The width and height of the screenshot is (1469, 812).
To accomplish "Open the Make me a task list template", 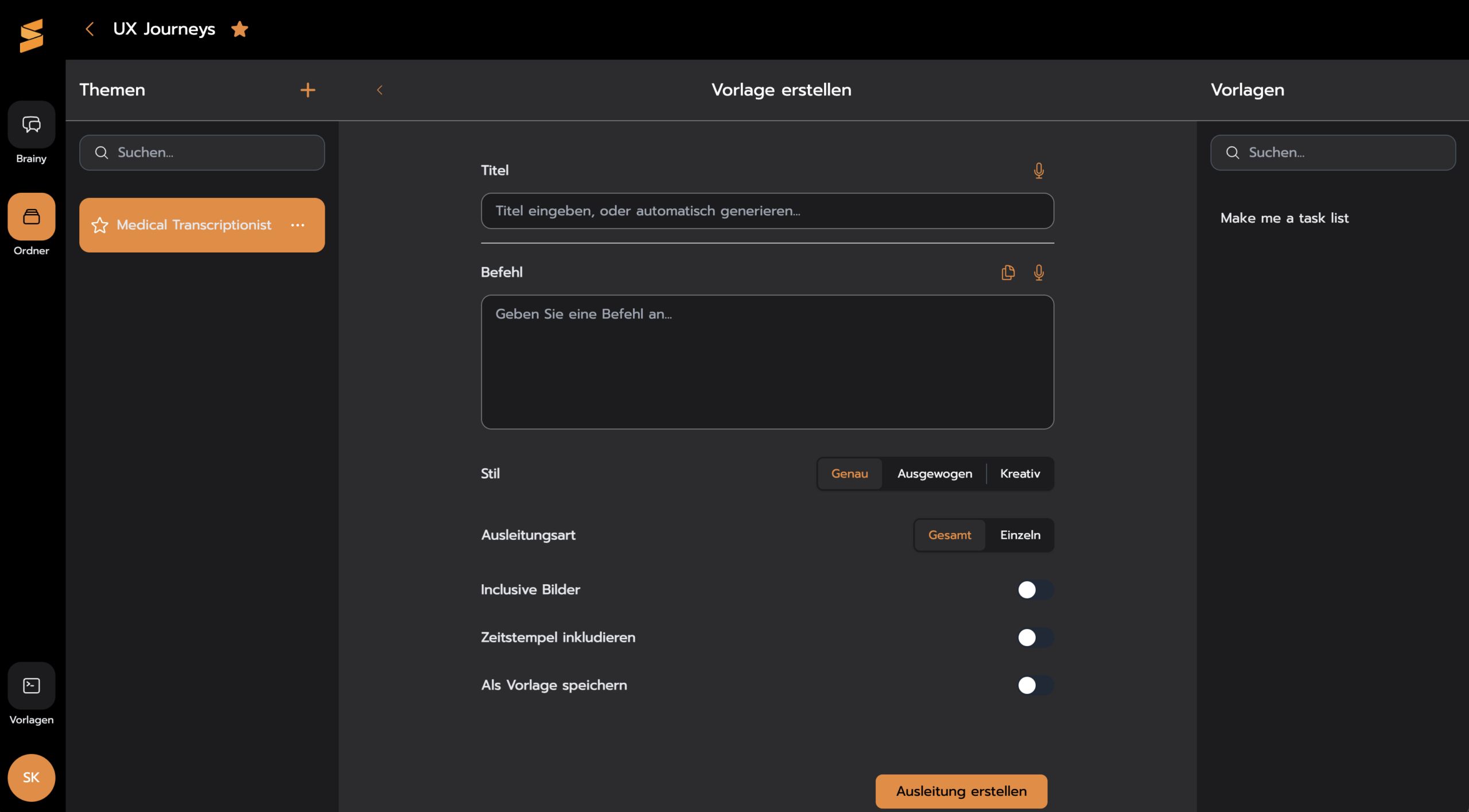I will [x=1284, y=218].
